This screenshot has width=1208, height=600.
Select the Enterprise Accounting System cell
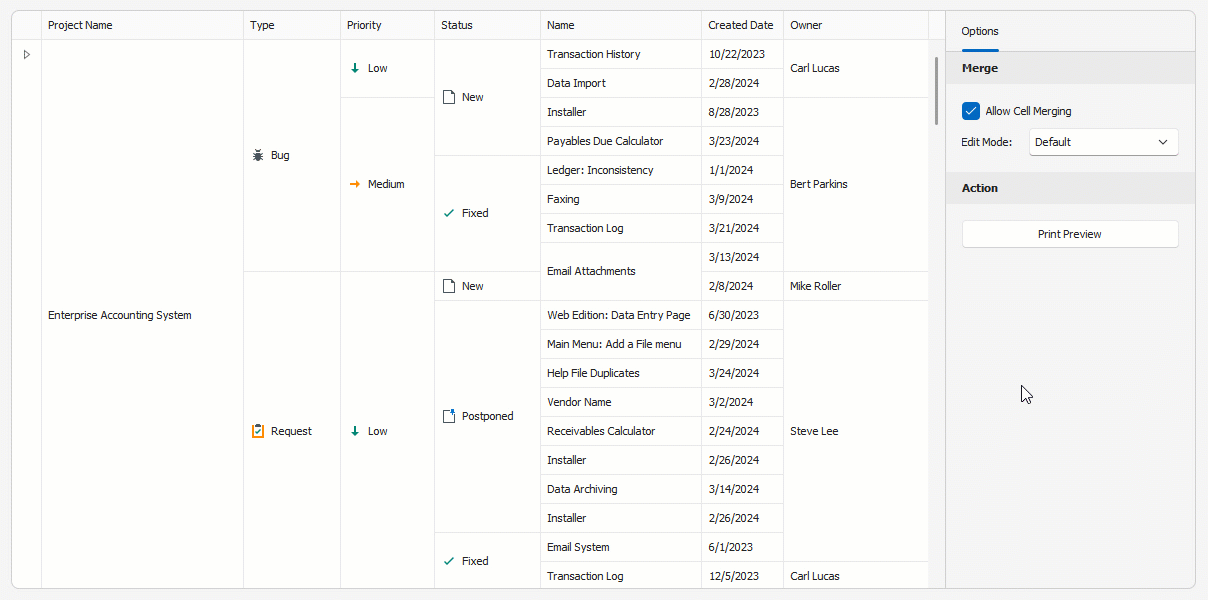142,315
